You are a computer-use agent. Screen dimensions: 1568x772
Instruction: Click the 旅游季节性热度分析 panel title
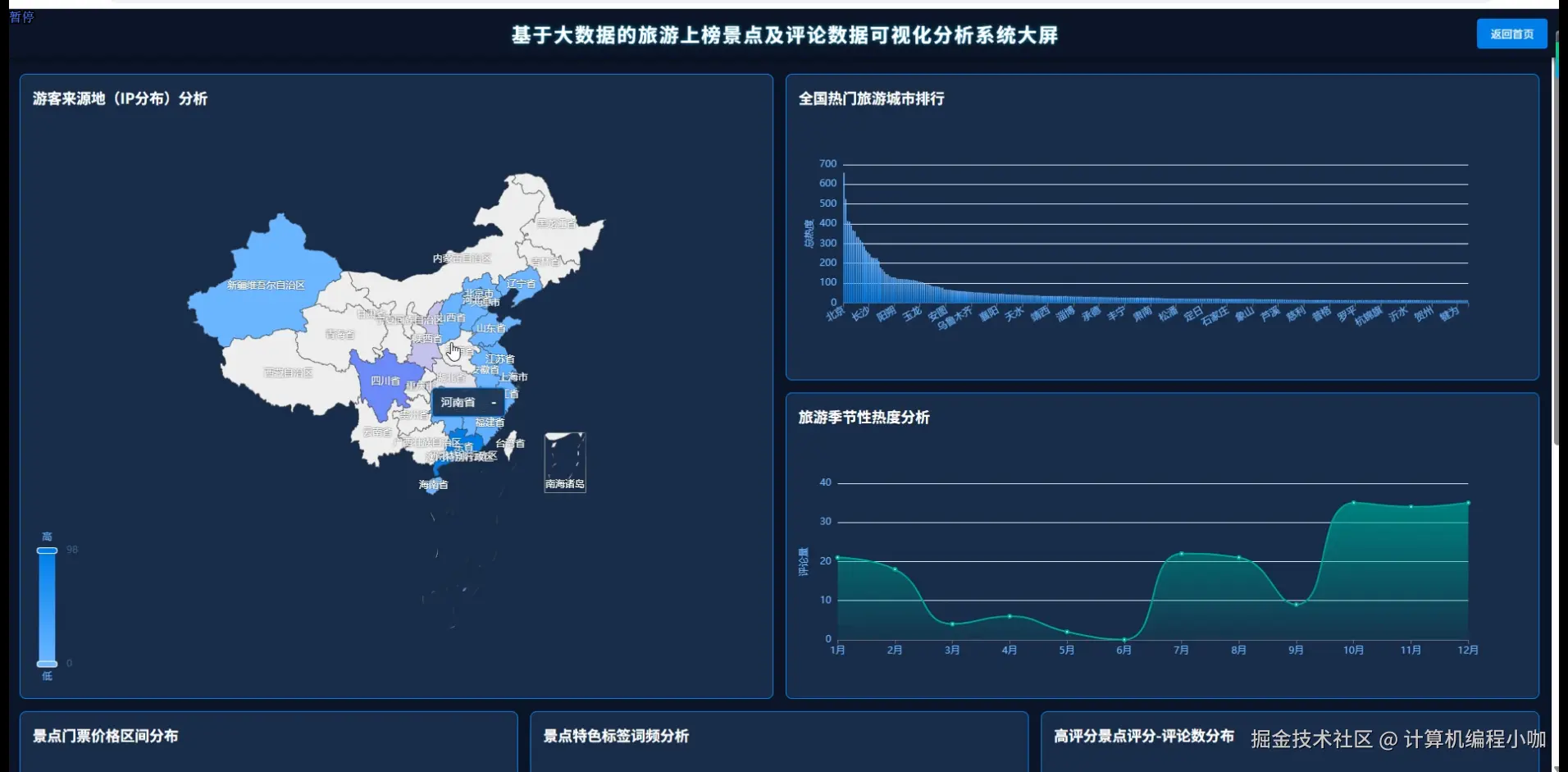(864, 418)
